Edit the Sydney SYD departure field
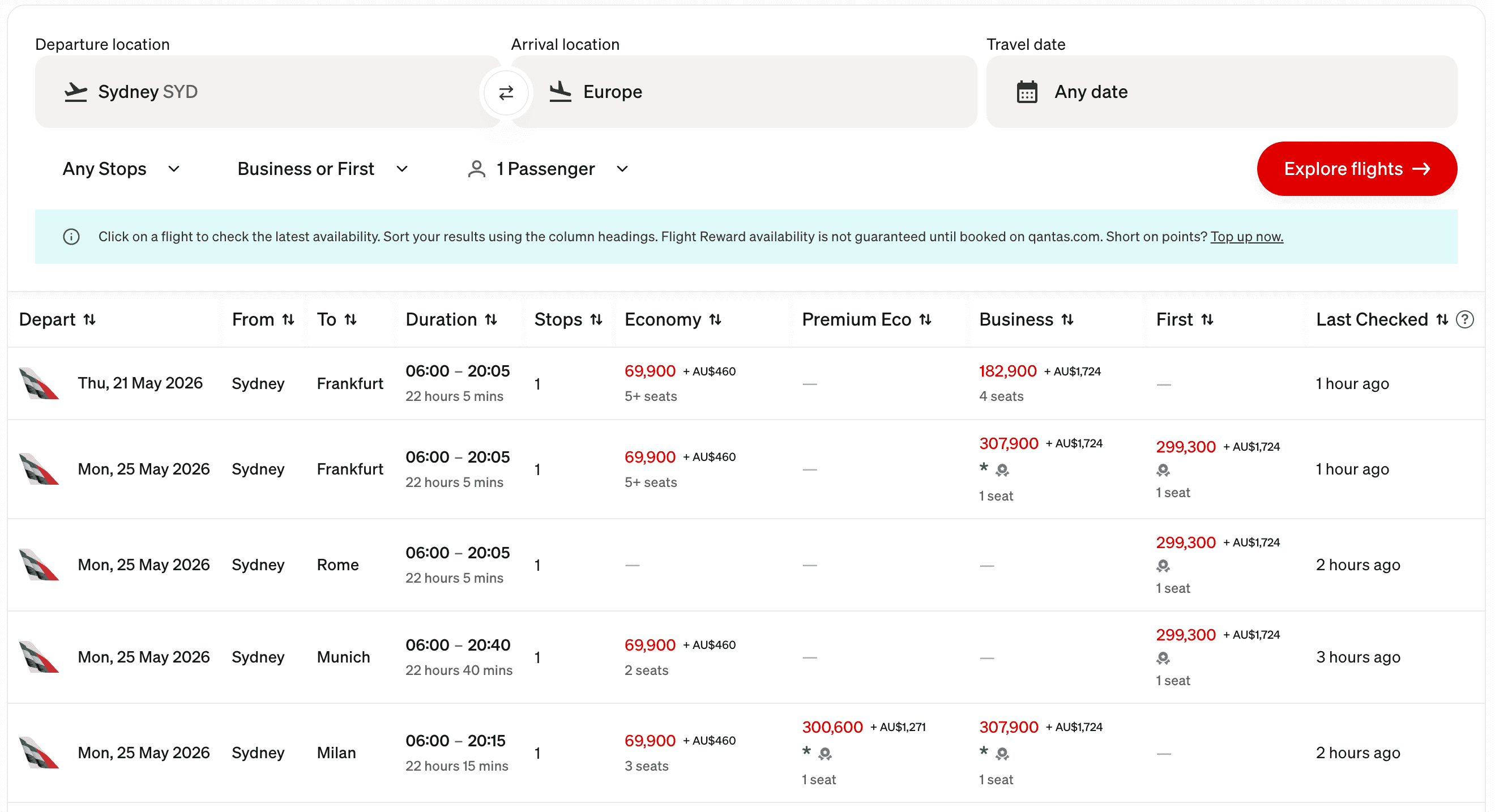1495x812 pixels. coord(268,92)
